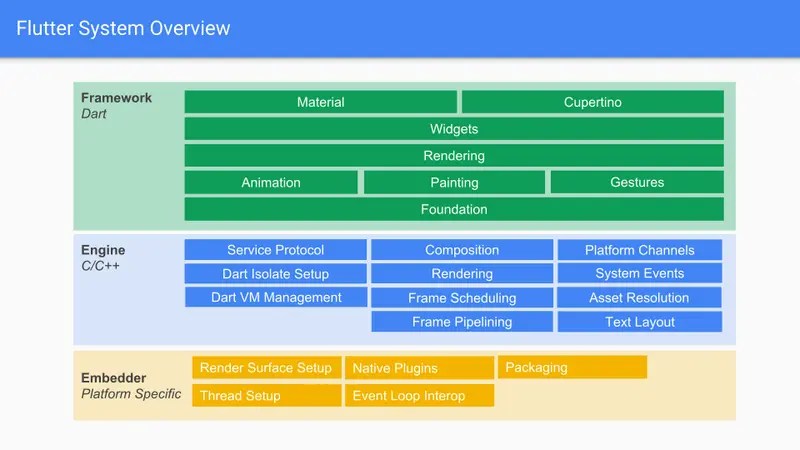Image resolution: width=800 pixels, height=450 pixels.
Task: Select the Text Layout box
Action: pyautogui.click(x=640, y=322)
